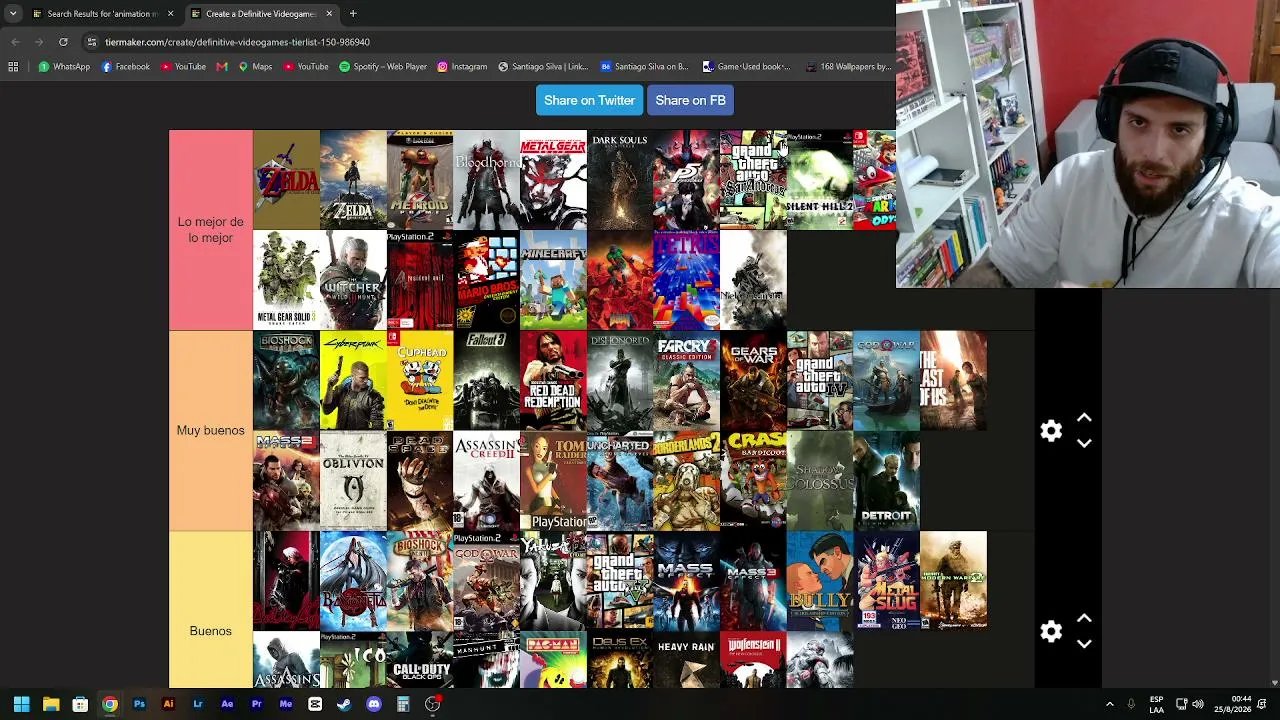Open the Calculator from the taskbar

point(403,704)
